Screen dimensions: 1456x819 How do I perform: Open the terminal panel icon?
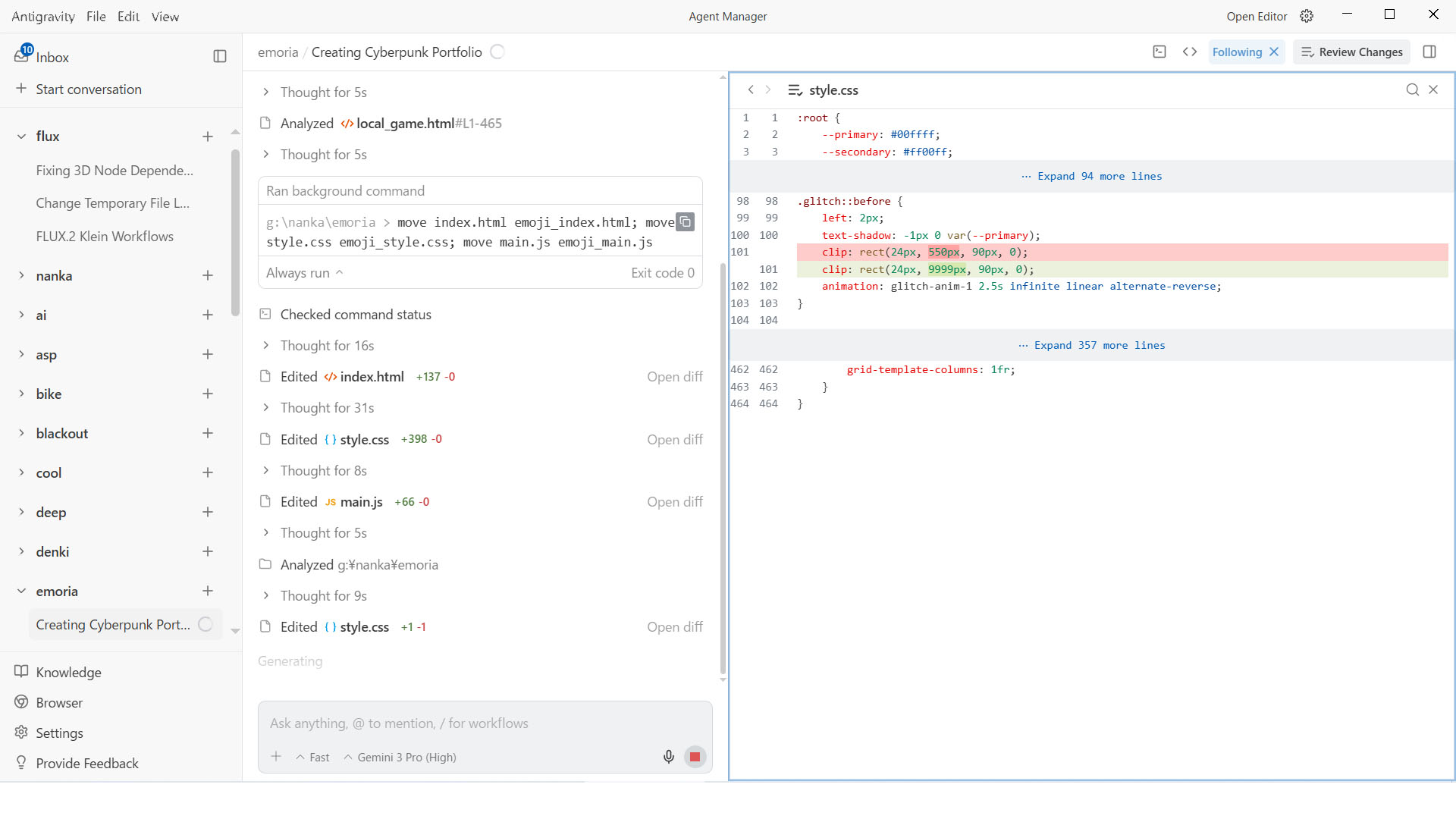pos(1159,52)
